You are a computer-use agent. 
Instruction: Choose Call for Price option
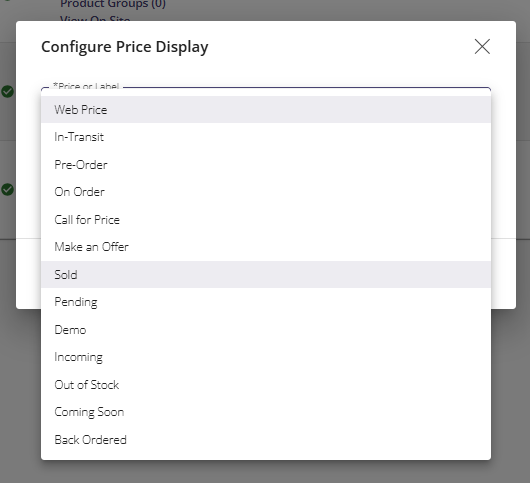(x=266, y=220)
